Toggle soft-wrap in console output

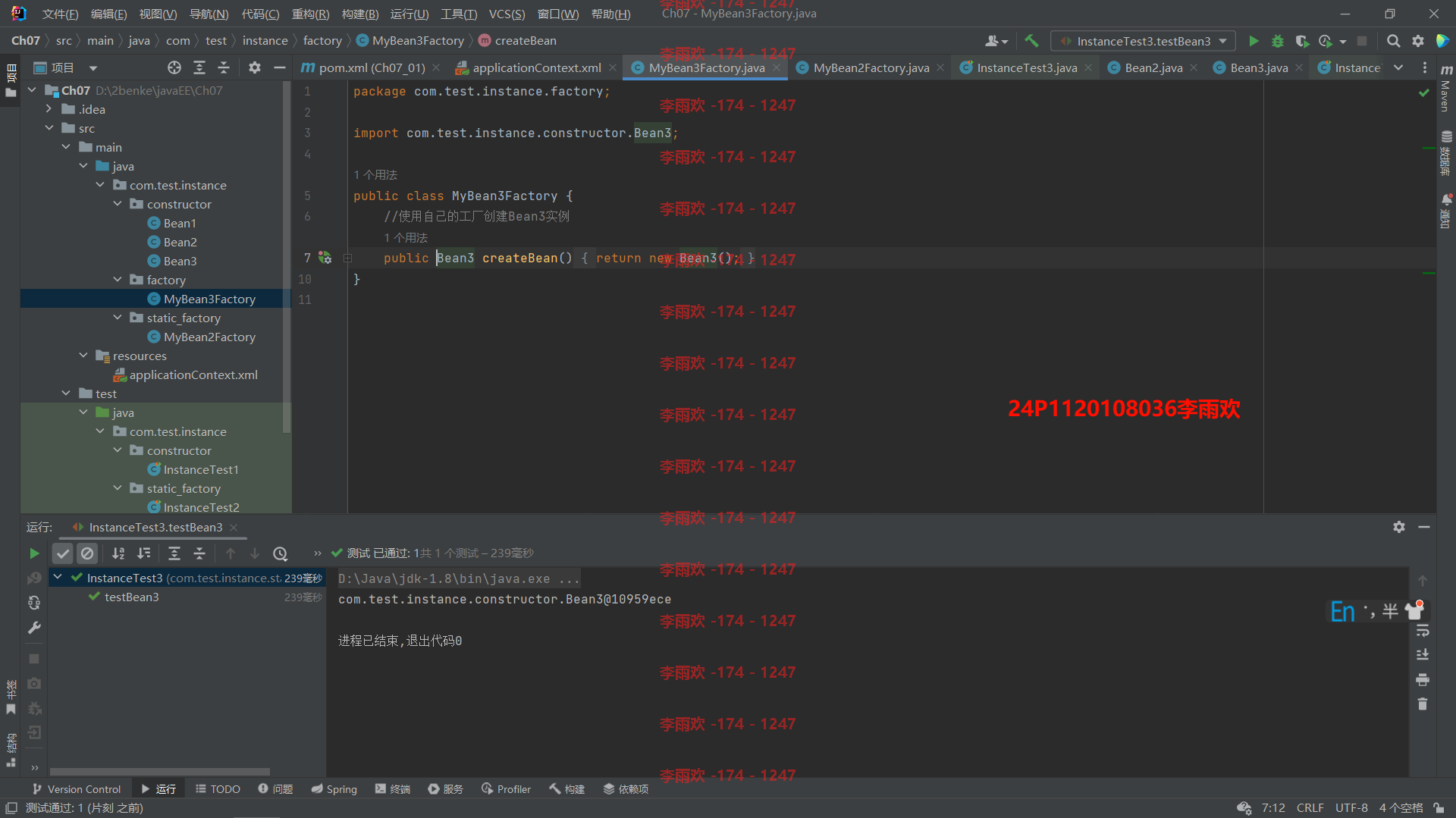1423,630
